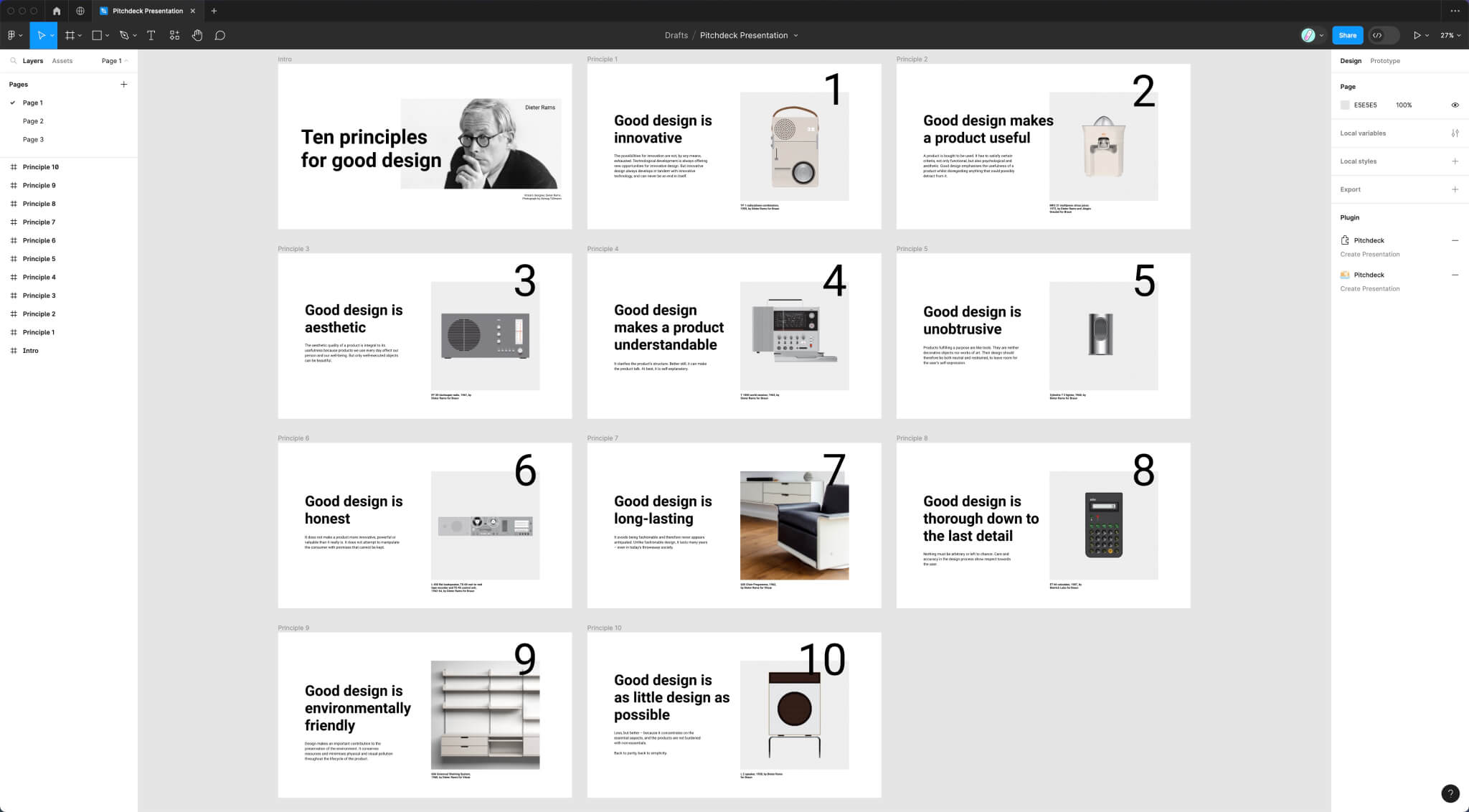Click Add page button in Pages section
Screen dimensions: 1469x812
[x=124, y=84]
